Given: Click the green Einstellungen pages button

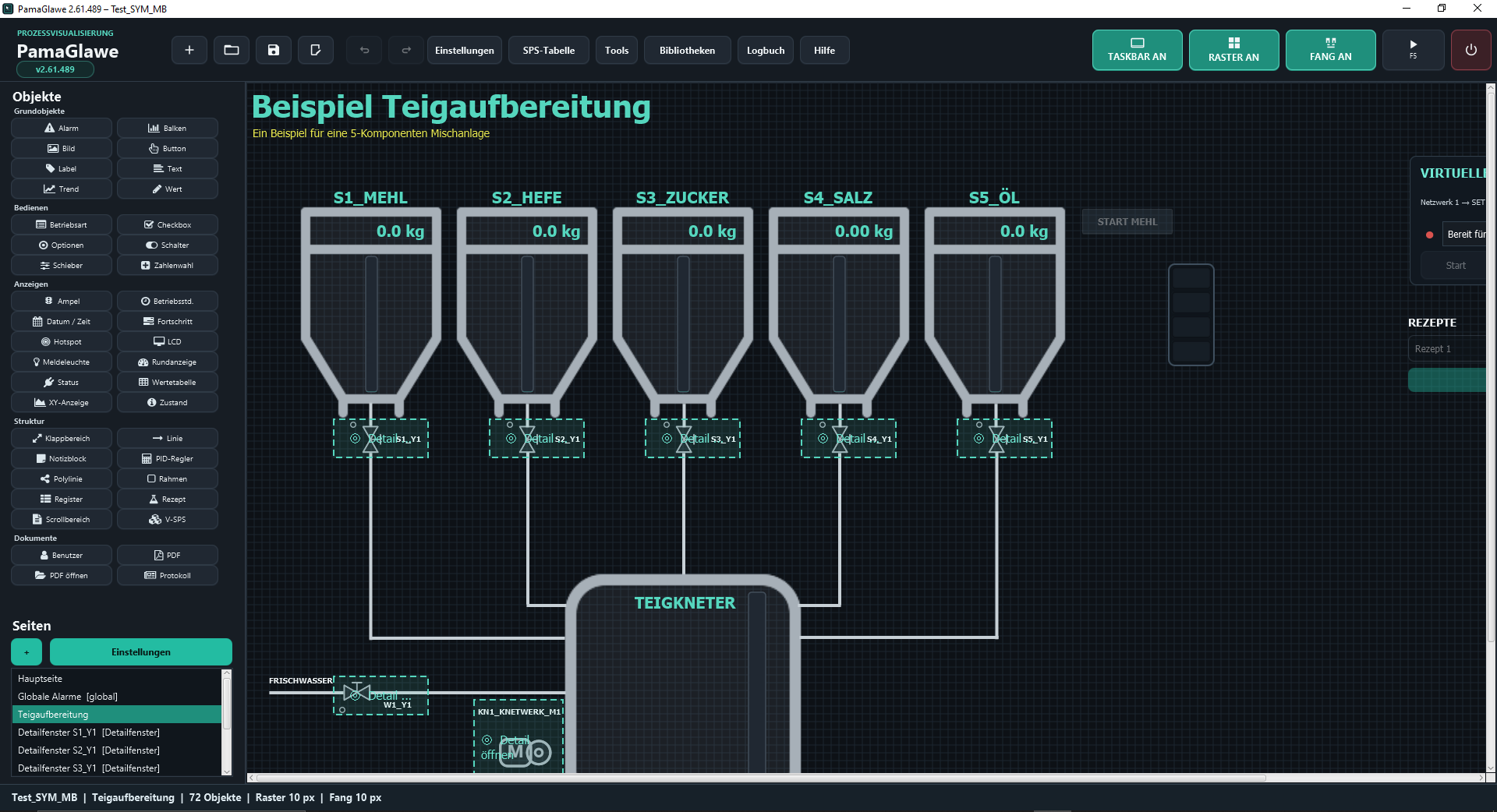Looking at the screenshot, I should [x=141, y=651].
